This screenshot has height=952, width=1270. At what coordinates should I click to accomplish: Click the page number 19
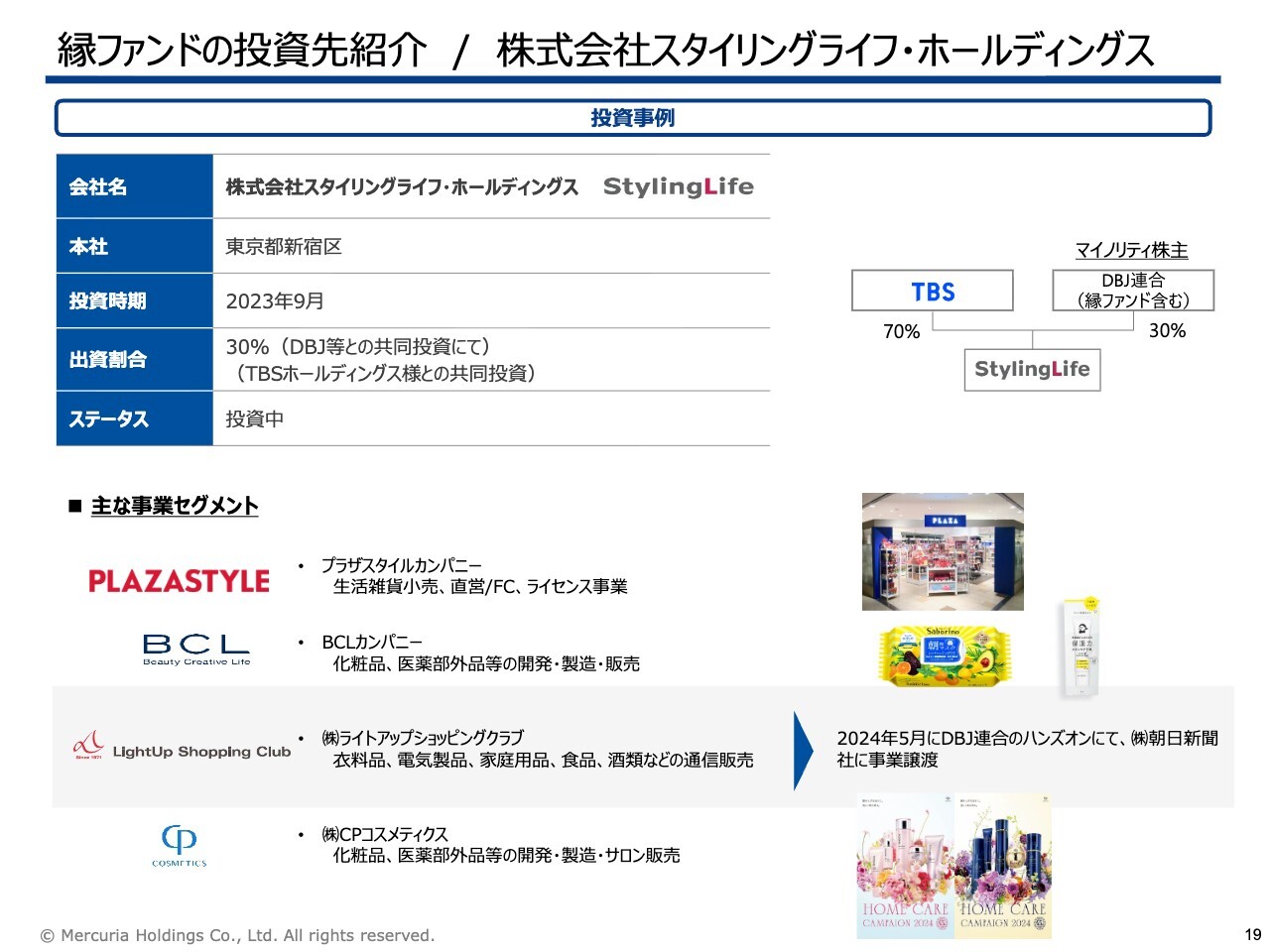[1253, 934]
